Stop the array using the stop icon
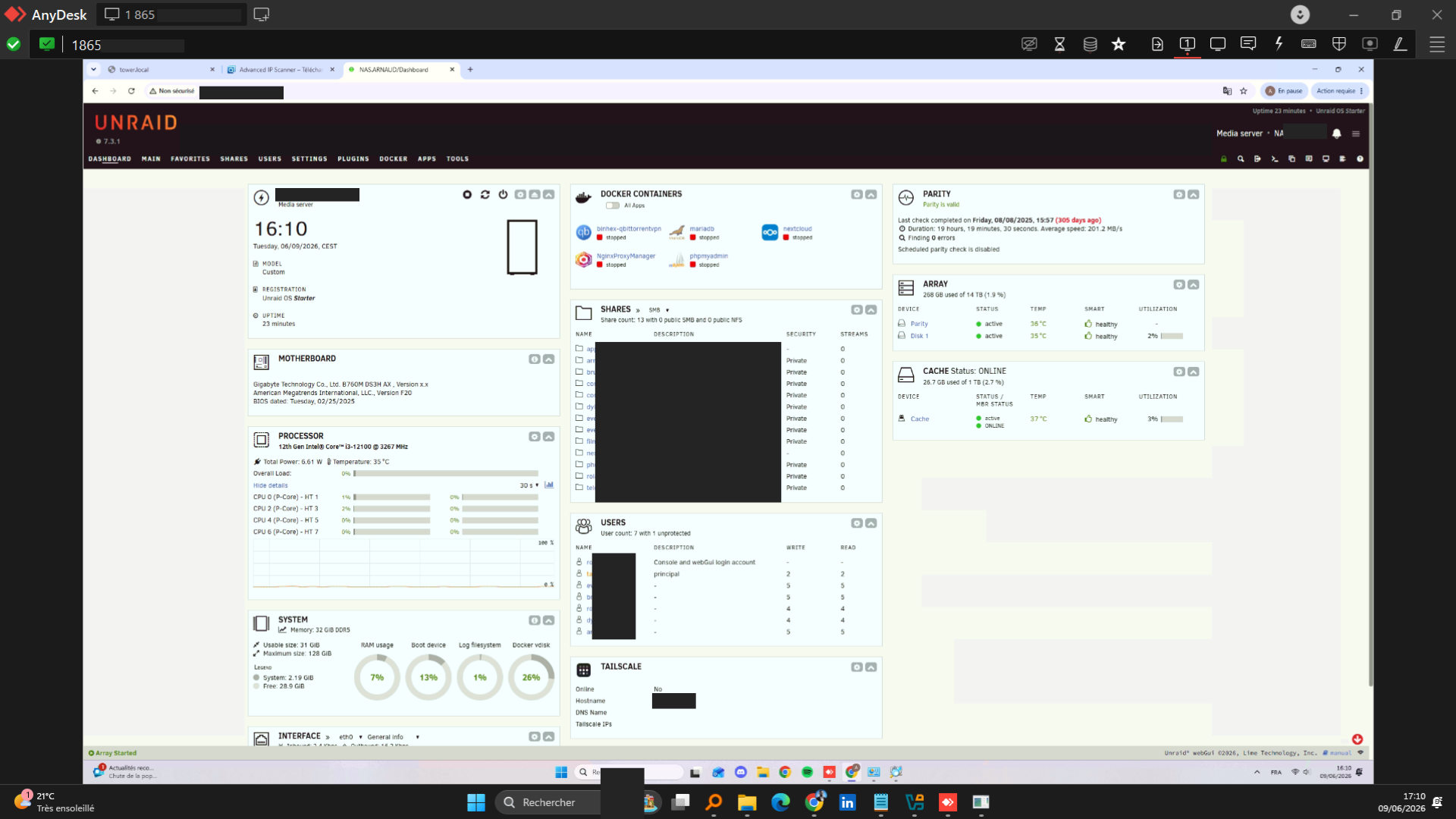Screen dimensions: 1456x819 (x=467, y=195)
